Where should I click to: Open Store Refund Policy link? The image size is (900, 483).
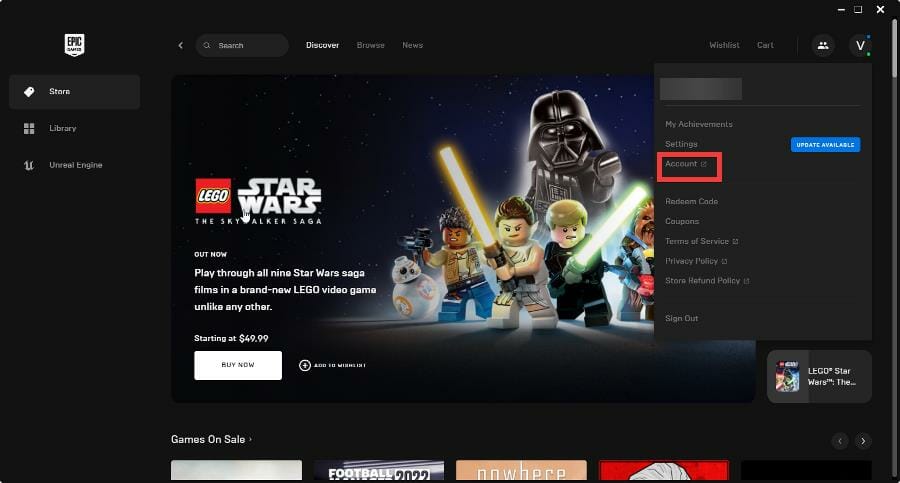pyautogui.click(x=707, y=281)
